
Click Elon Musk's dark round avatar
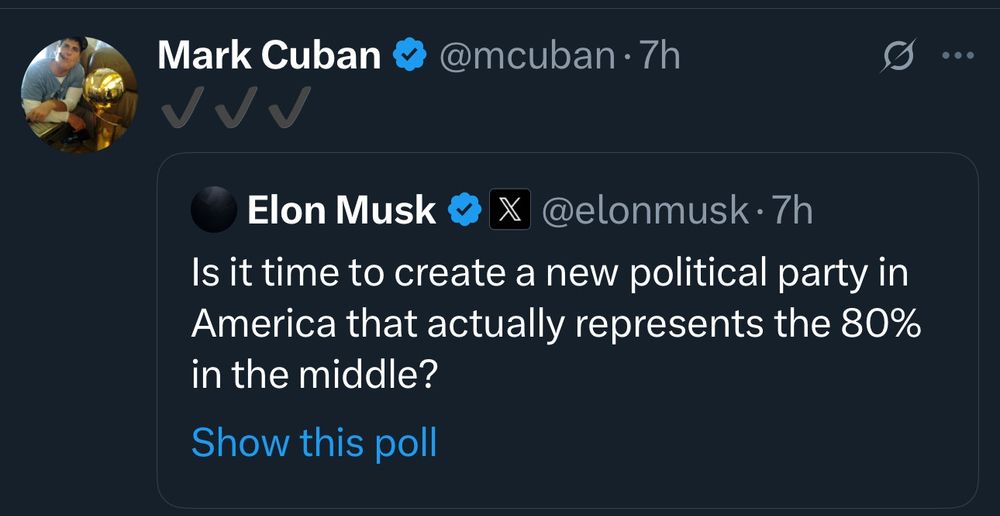pyautogui.click(x=214, y=211)
